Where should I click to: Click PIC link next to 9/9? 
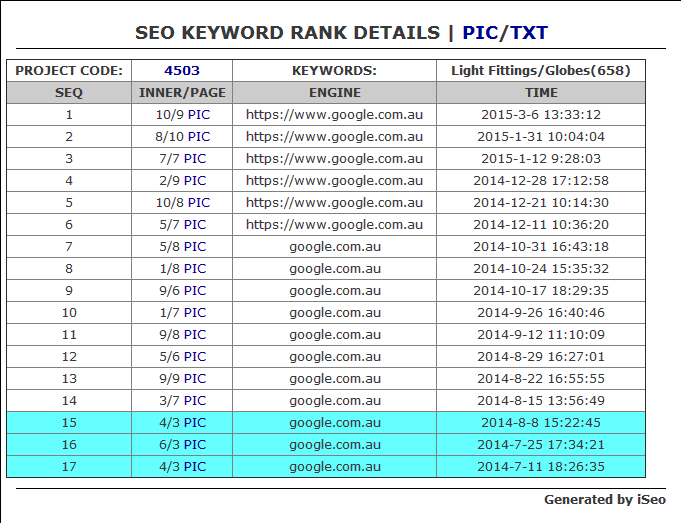coord(195,379)
